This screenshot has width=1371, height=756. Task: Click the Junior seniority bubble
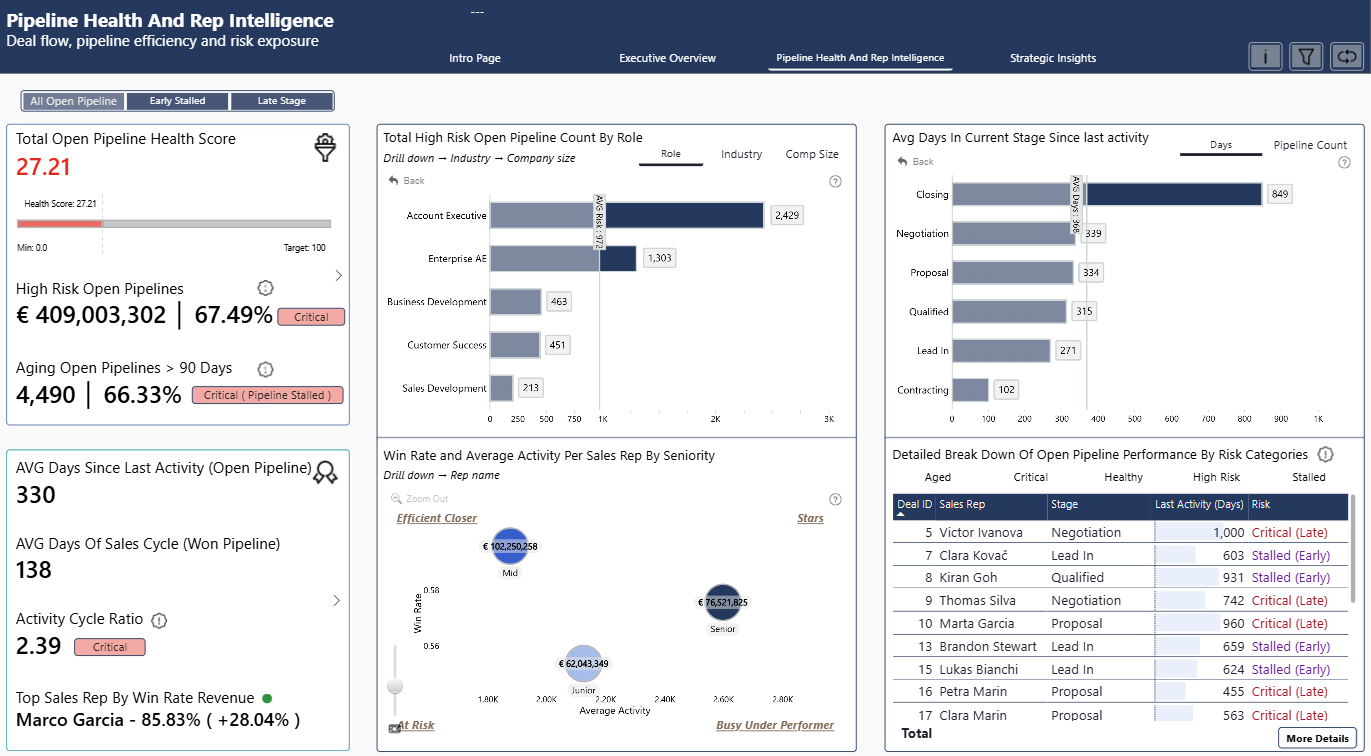pyautogui.click(x=584, y=663)
